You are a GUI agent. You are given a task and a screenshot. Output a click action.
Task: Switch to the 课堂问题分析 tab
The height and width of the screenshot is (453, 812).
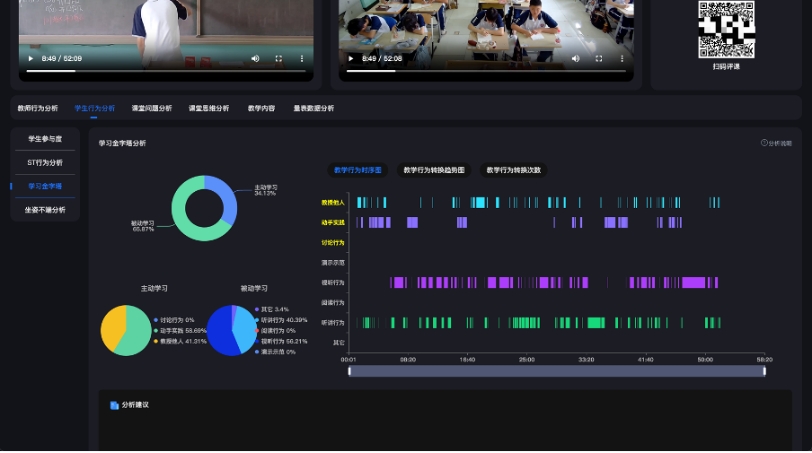151,108
